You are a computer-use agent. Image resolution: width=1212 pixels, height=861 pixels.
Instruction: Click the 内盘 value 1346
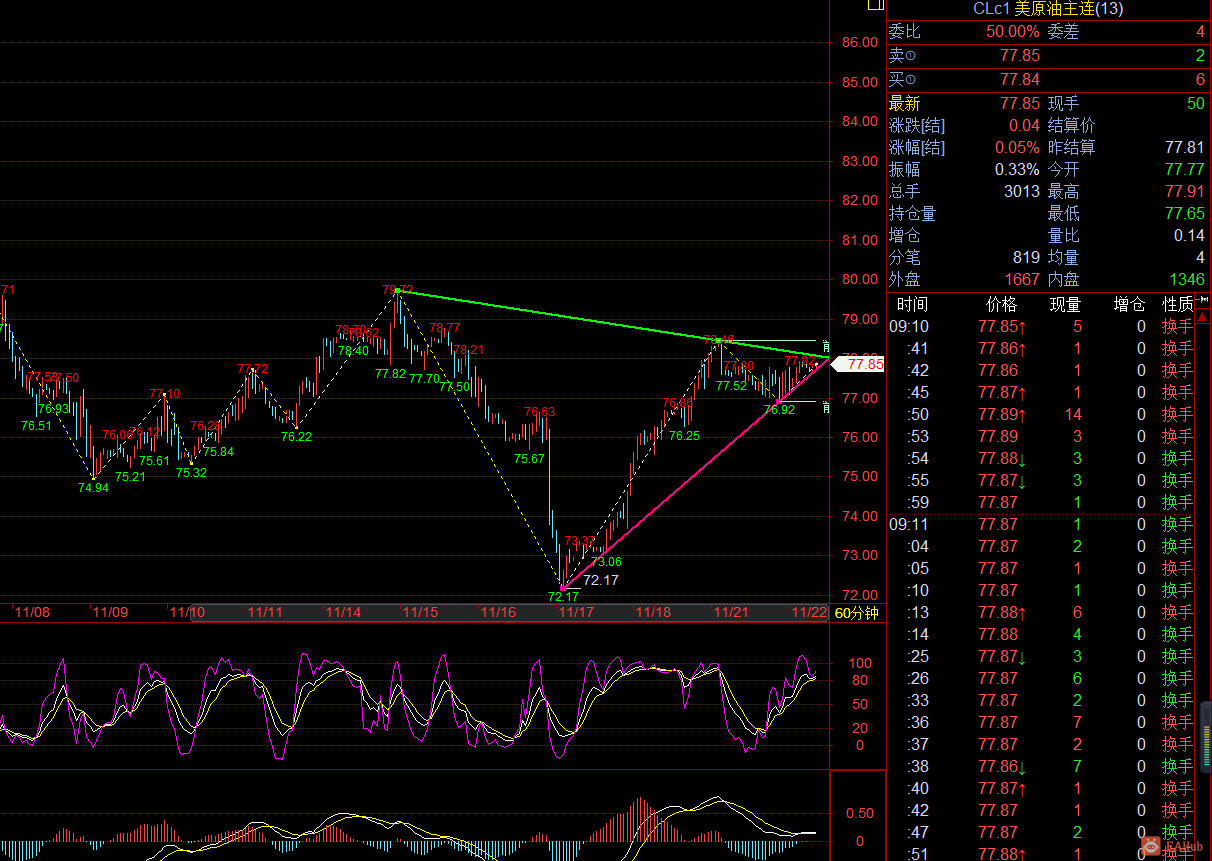point(1187,280)
